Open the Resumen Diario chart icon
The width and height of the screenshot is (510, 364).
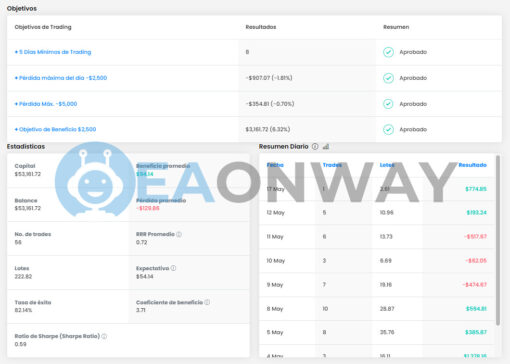coord(326,146)
